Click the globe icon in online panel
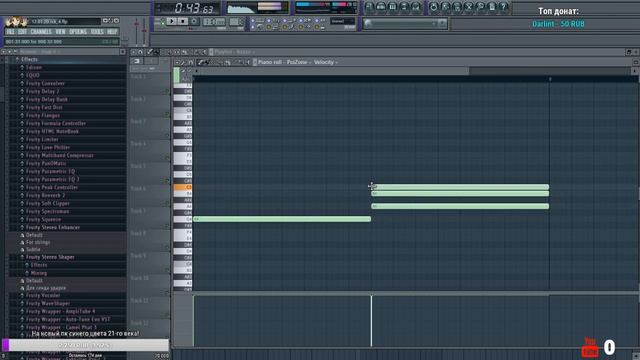 point(368,24)
